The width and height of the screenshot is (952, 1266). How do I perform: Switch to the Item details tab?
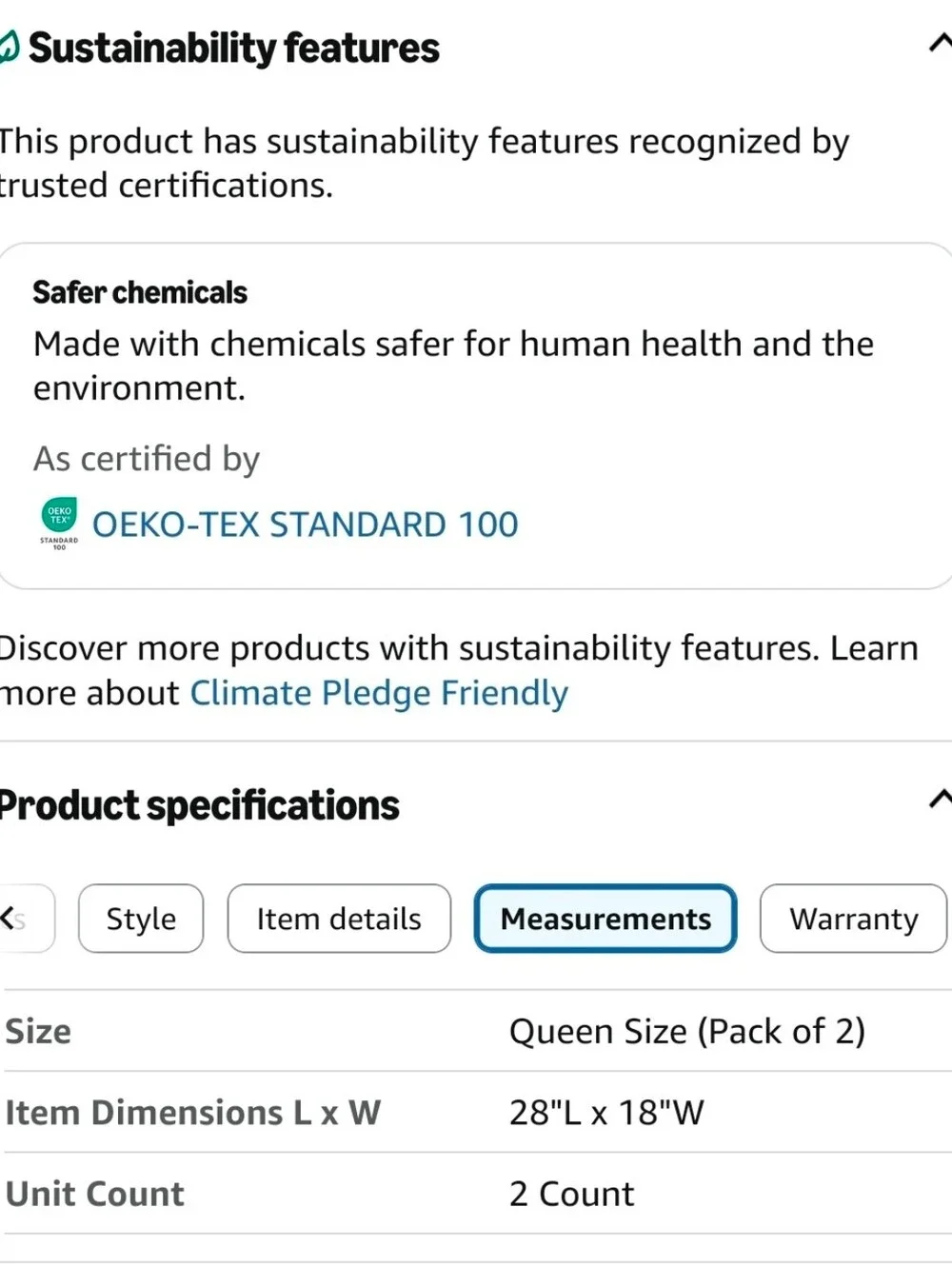339,919
